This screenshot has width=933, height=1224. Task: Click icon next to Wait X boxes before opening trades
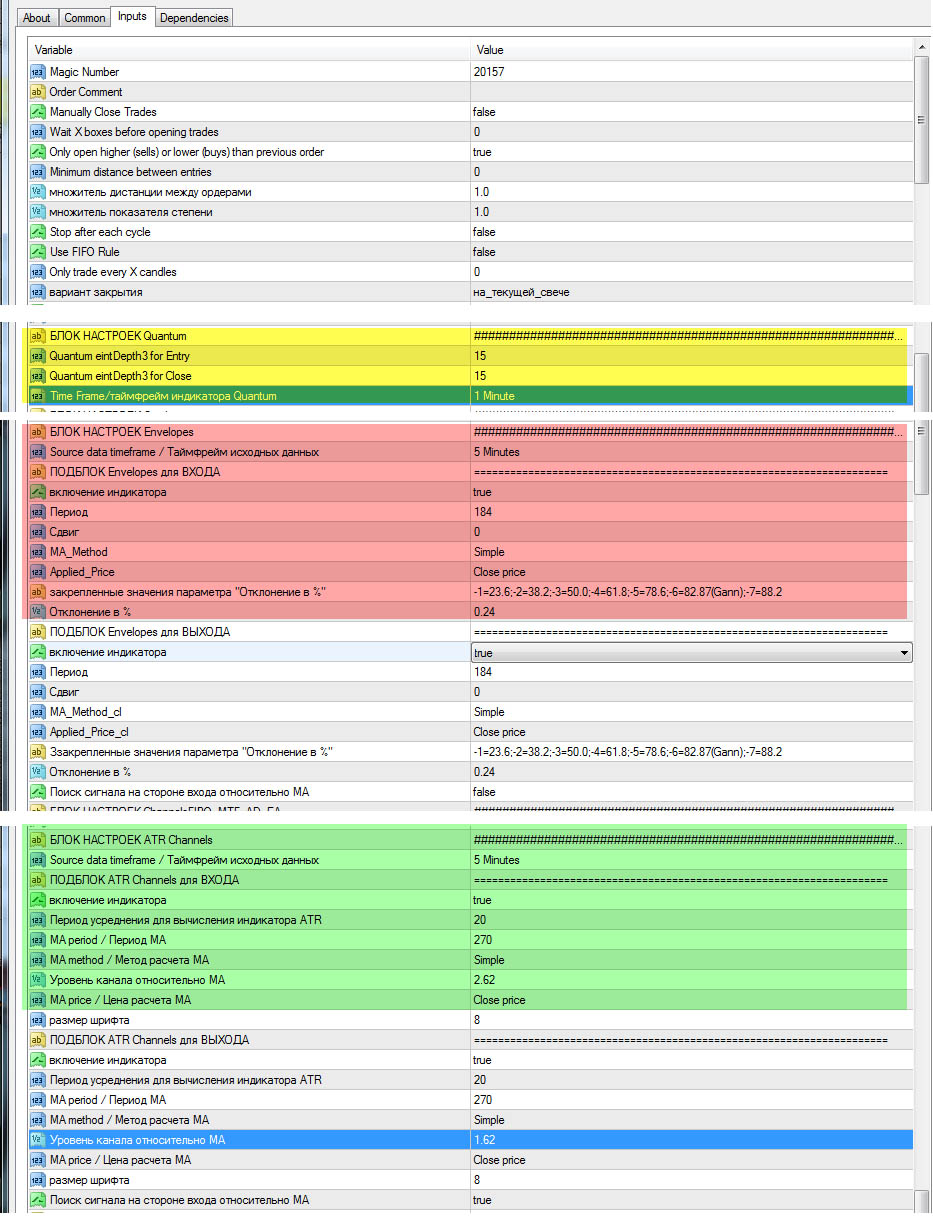pos(38,132)
